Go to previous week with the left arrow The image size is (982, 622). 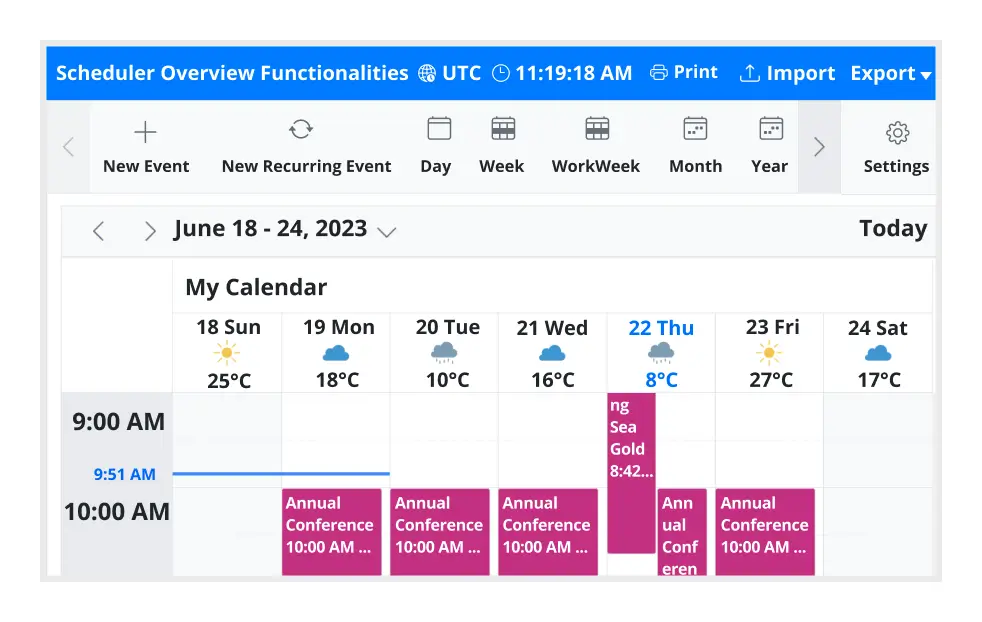[98, 230]
